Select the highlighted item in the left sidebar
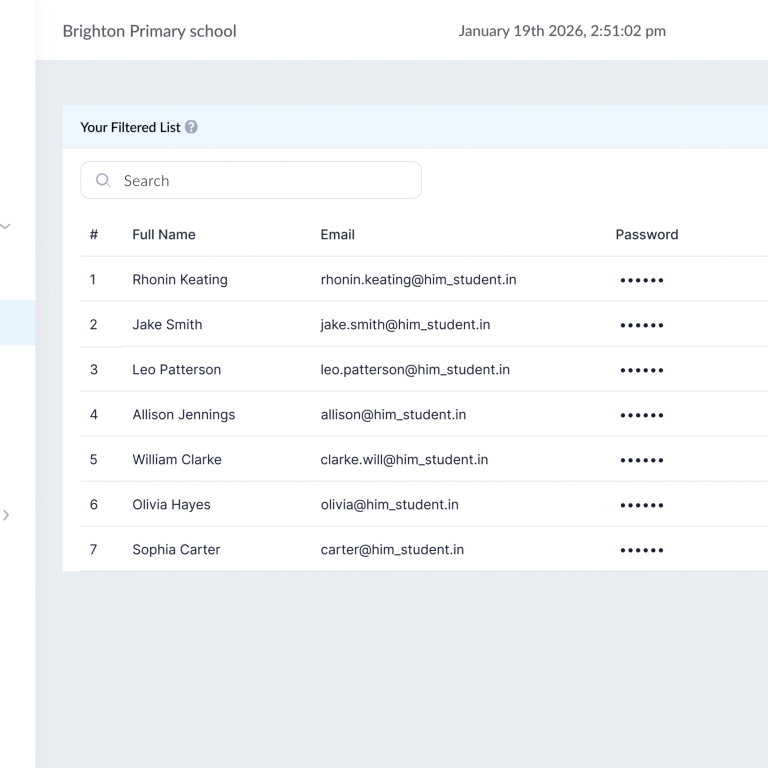This screenshot has height=768, width=768. (17, 323)
